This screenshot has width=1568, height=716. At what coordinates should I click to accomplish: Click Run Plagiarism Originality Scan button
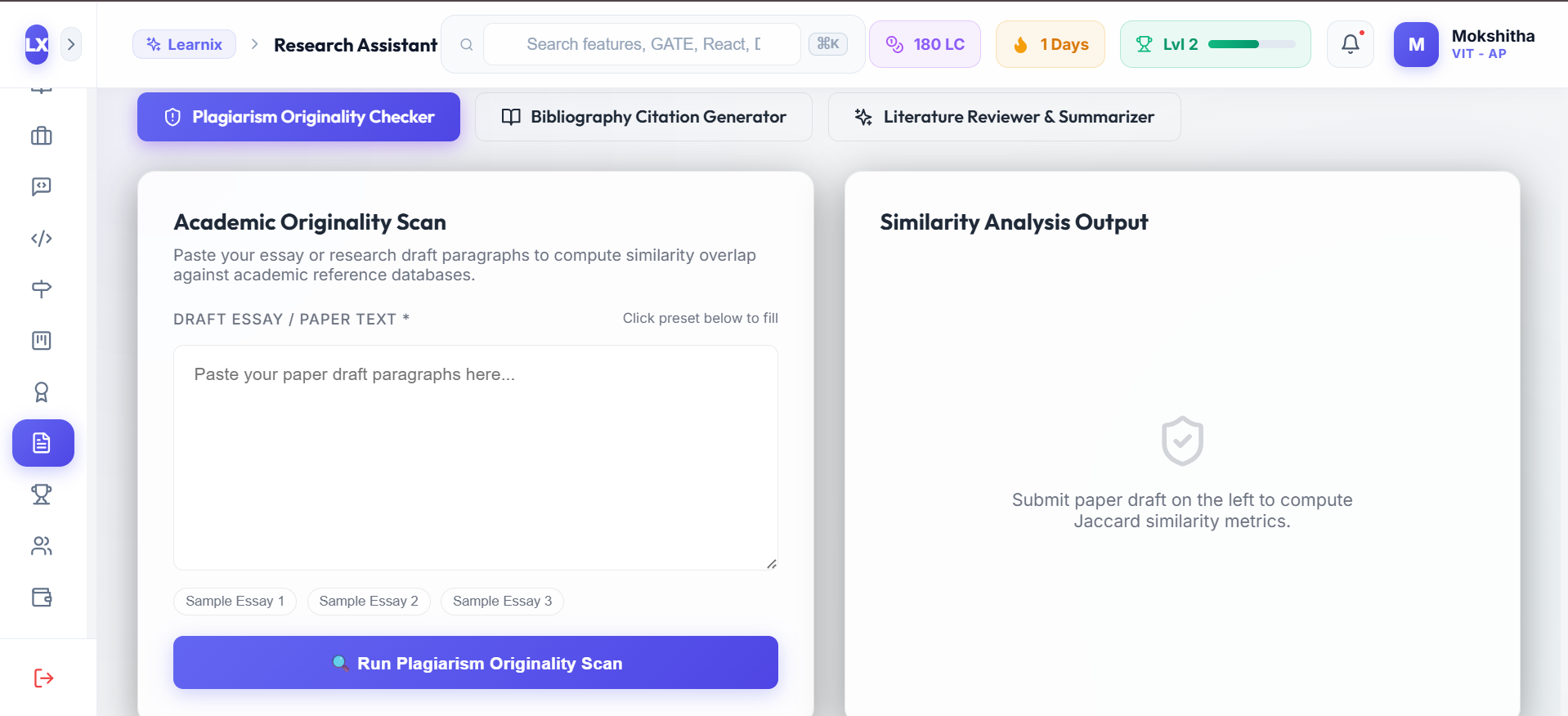coord(476,663)
